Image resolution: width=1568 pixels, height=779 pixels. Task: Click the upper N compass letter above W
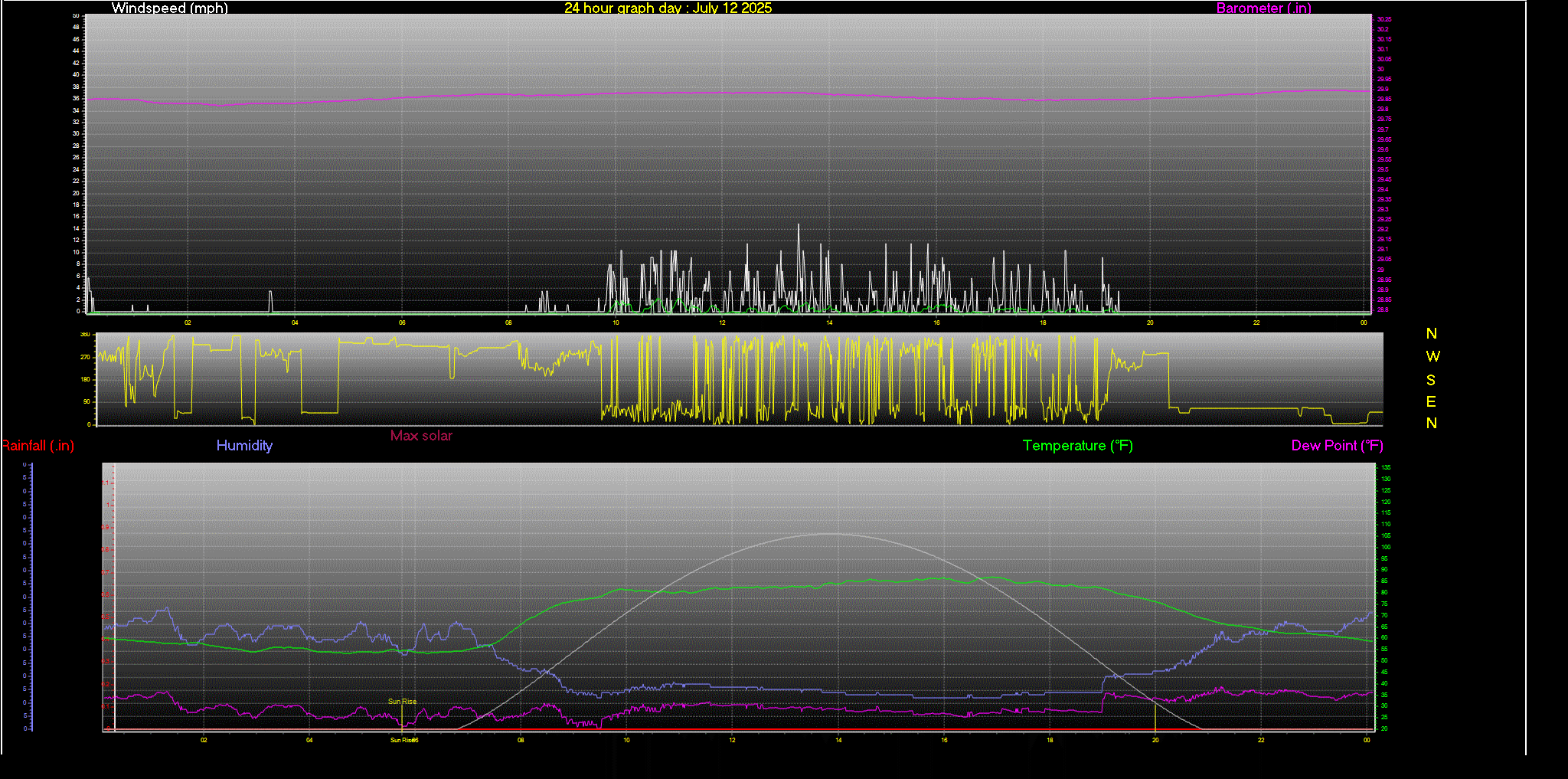1431,333
